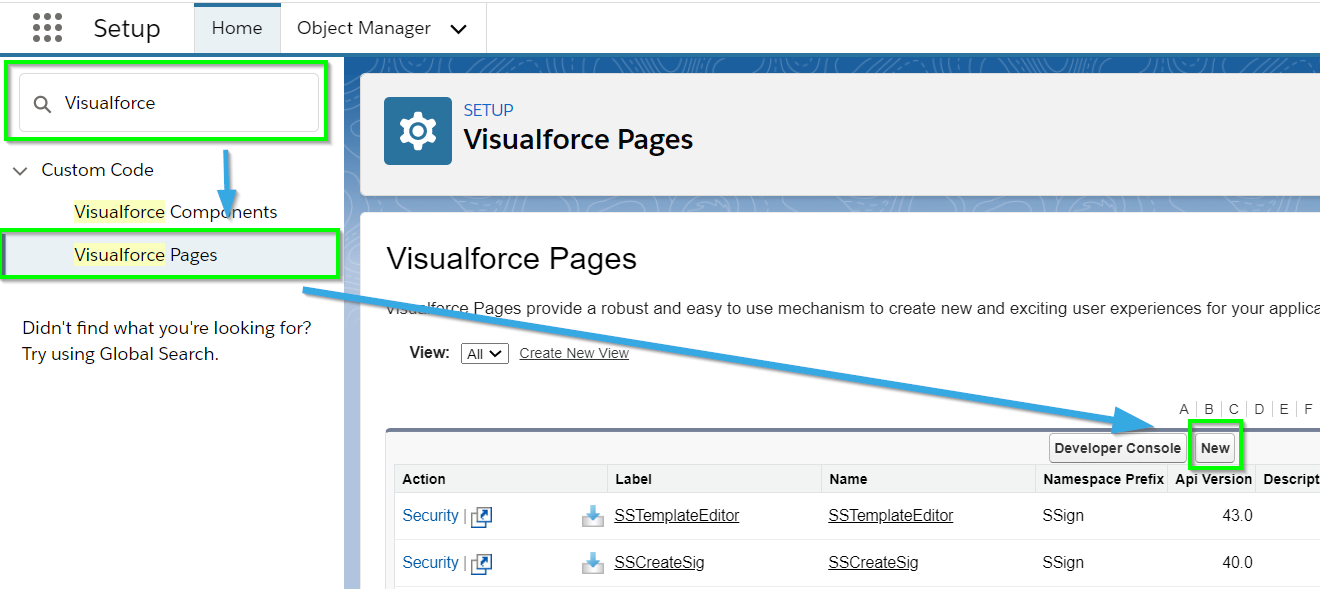Click the Create New View link
This screenshot has width=1320, height=589.
click(574, 353)
